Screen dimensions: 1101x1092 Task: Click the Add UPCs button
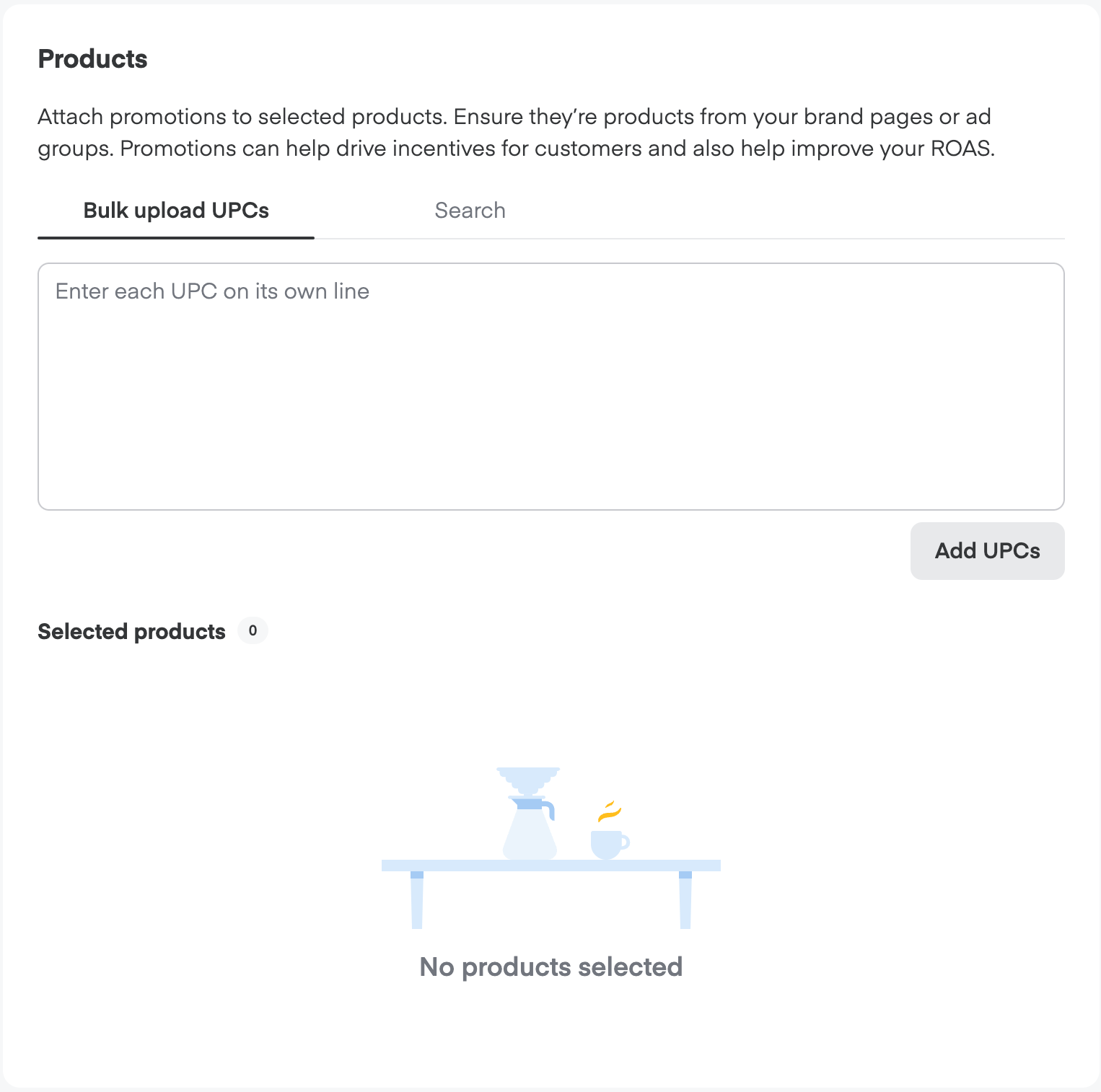987,550
